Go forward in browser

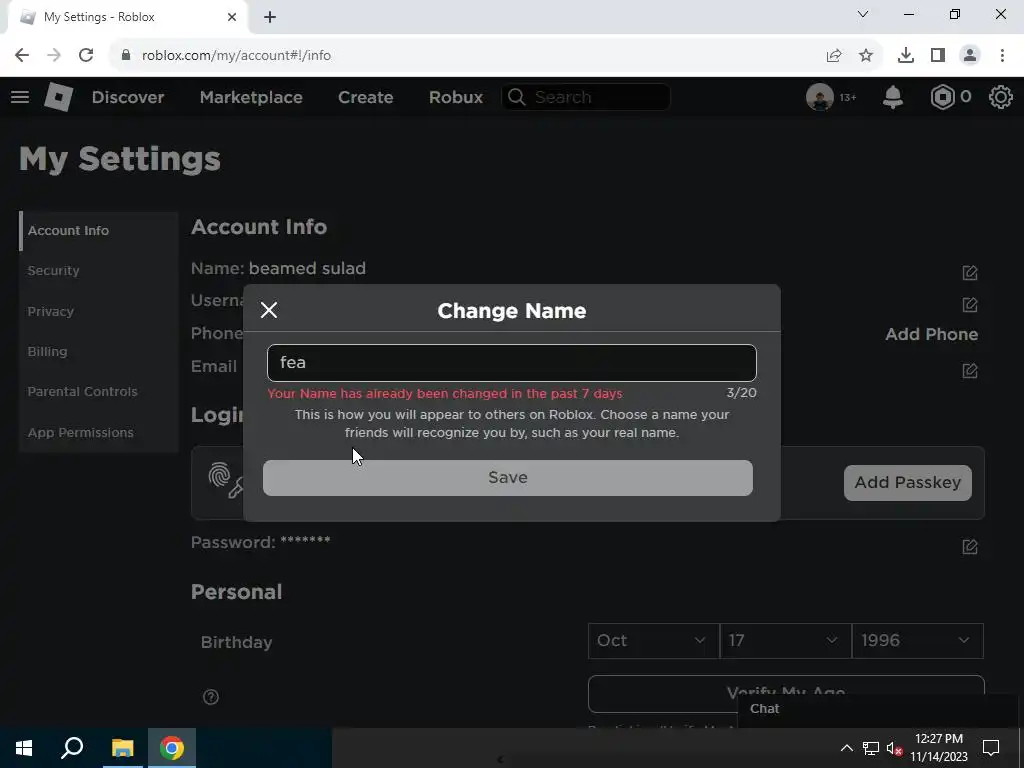[54, 56]
